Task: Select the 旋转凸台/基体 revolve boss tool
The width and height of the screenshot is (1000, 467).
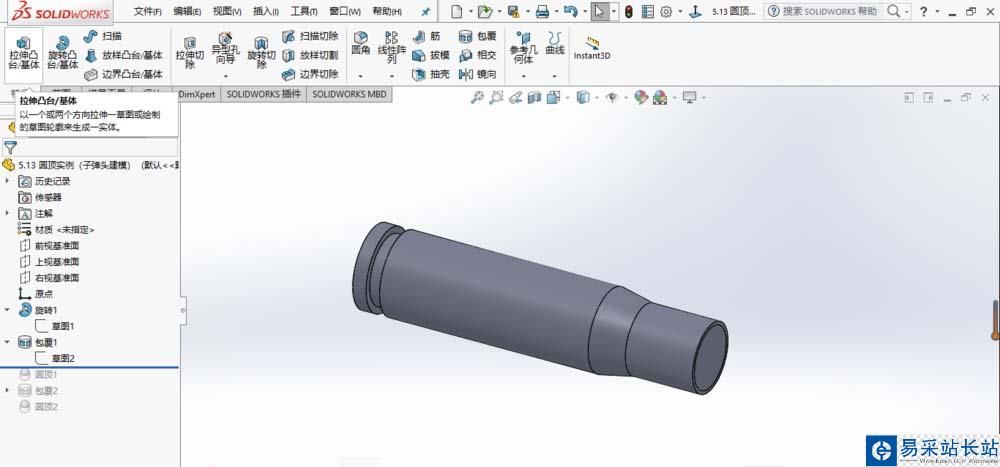Action: pyautogui.click(x=62, y=53)
